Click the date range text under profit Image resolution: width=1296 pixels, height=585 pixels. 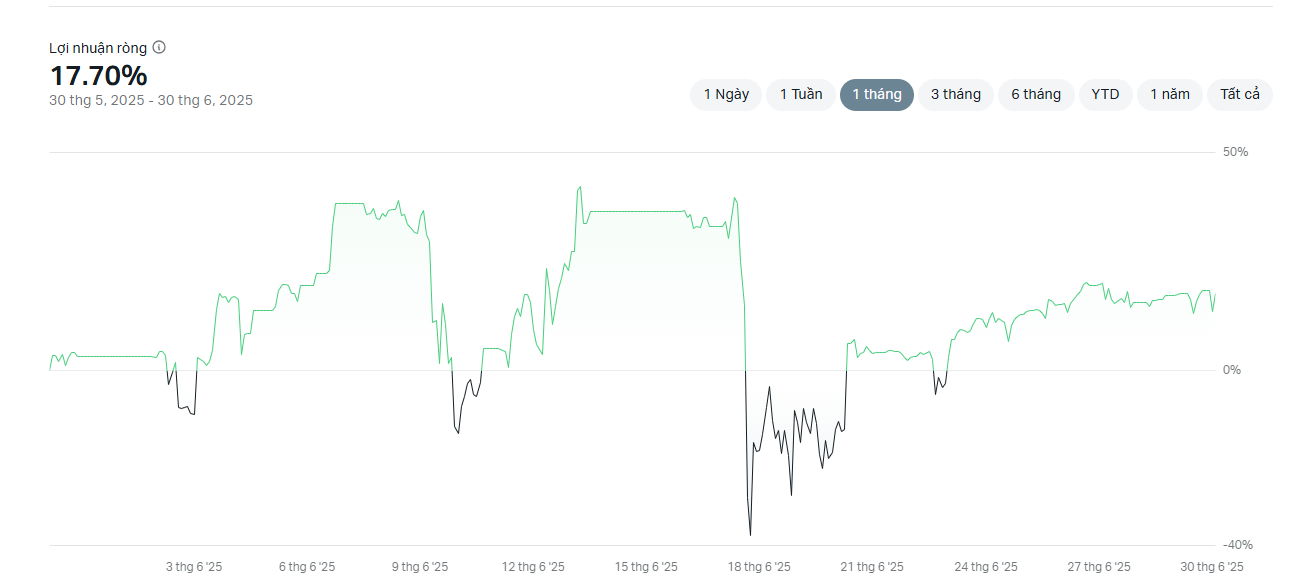[x=151, y=100]
